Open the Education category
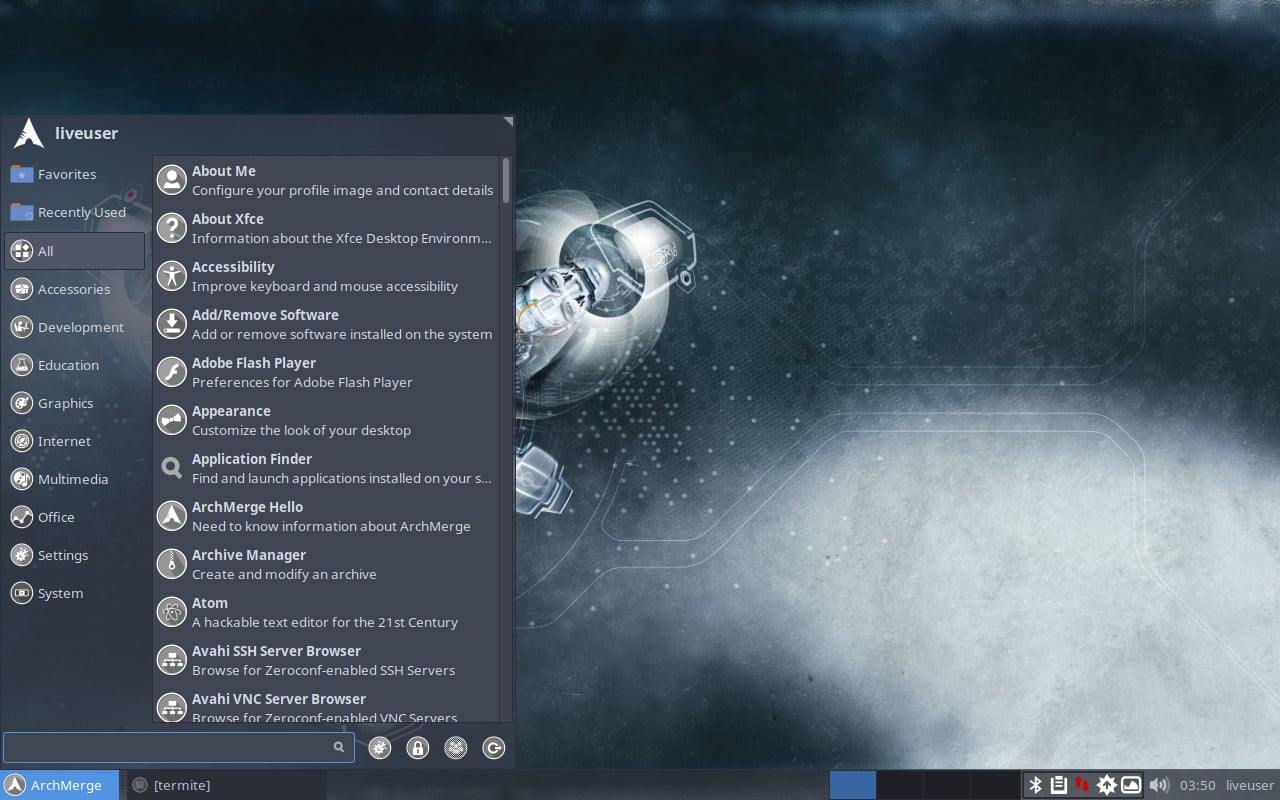 click(x=75, y=365)
